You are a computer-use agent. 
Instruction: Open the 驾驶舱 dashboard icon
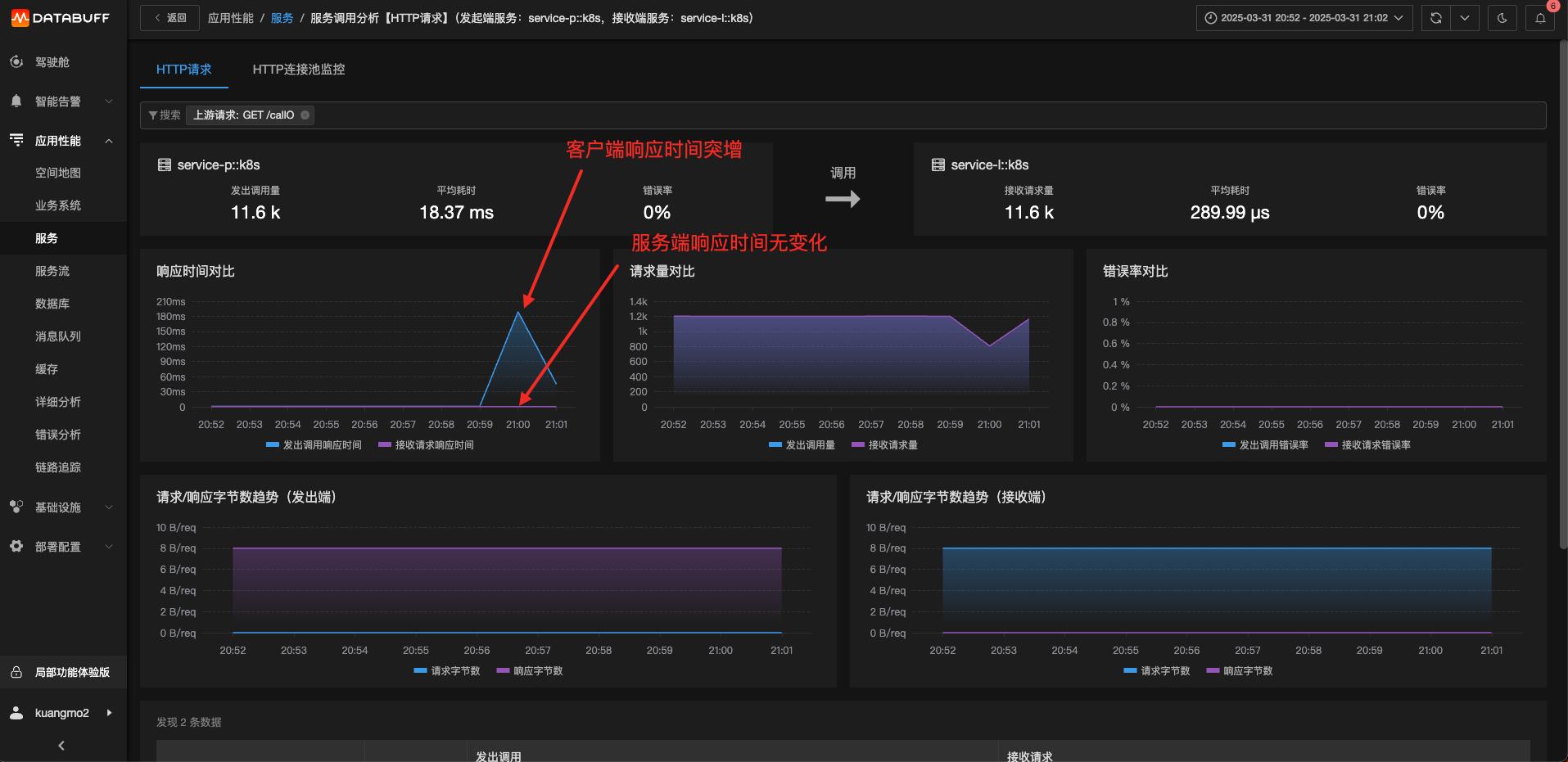tap(16, 62)
